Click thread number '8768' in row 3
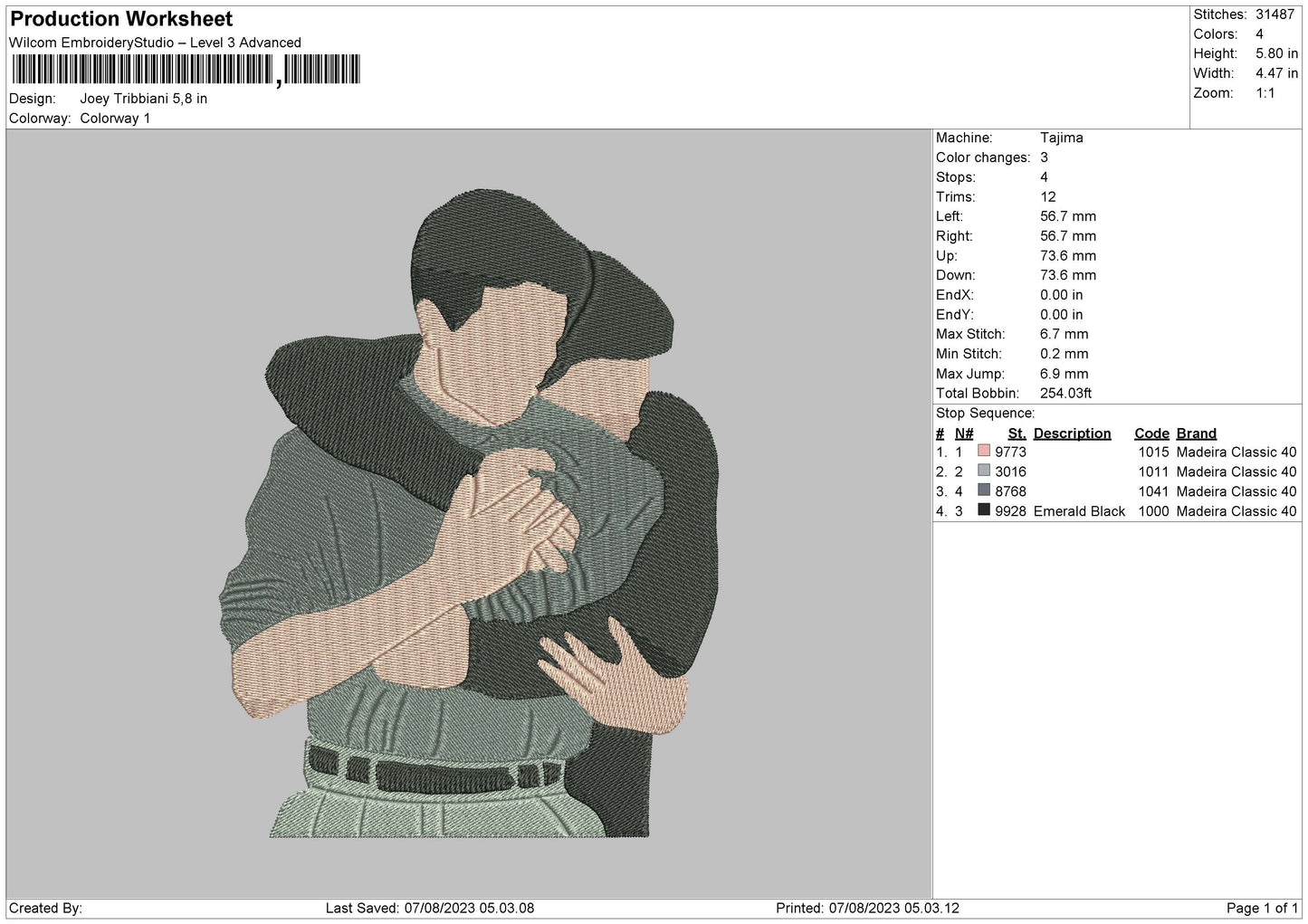Image resolution: width=1308 pixels, height=924 pixels. pyautogui.click(x=1010, y=491)
